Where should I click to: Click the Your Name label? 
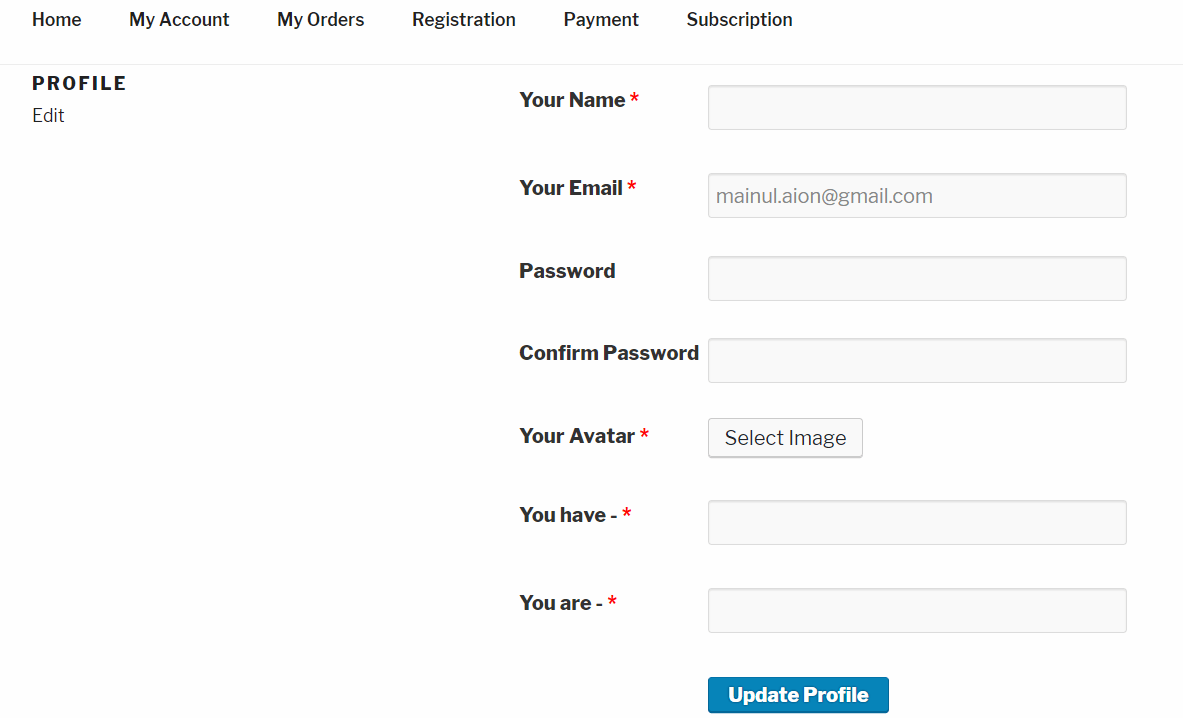pyautogui.click(x=572, y=100)
